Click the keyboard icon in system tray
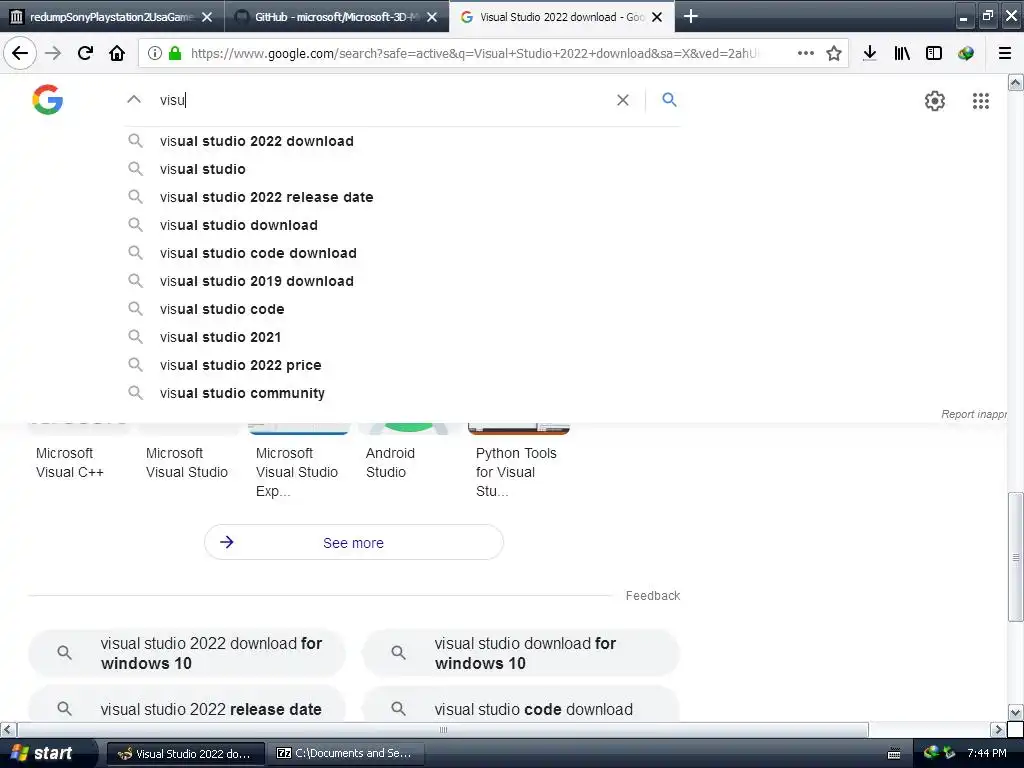Image resolution: width=1024 pixels, height=768 pixels. tap(894, 754)
